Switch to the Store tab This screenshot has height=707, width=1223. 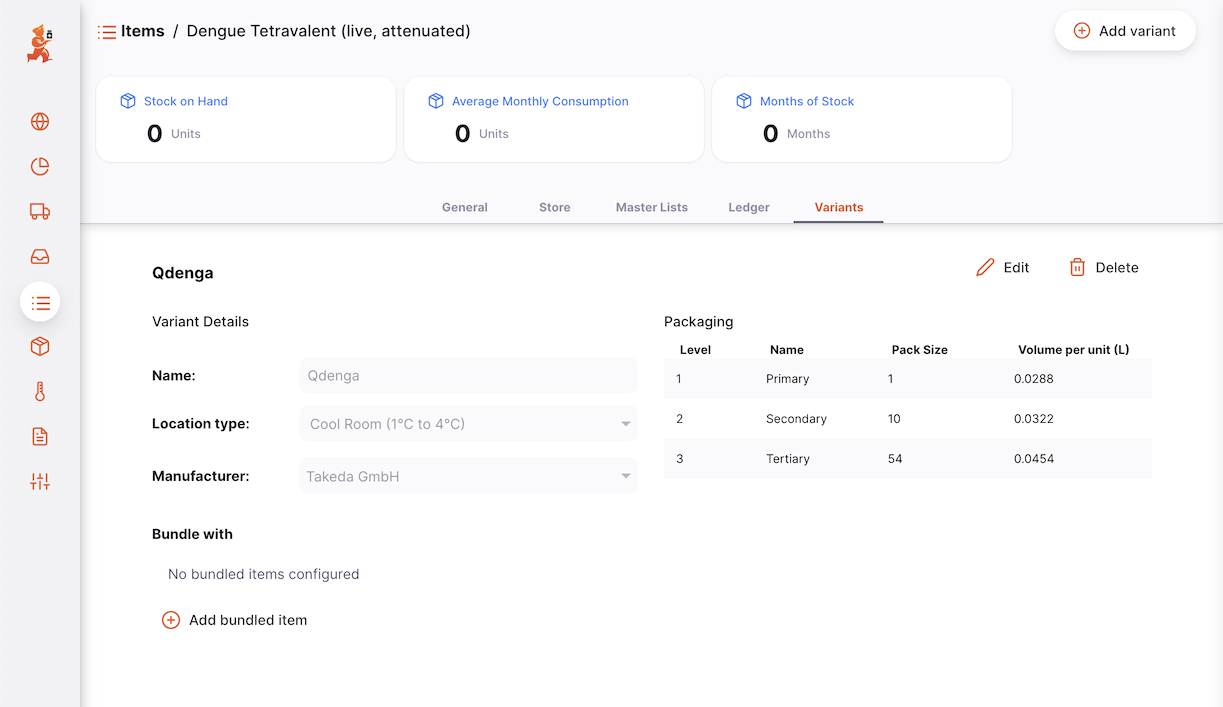pos(555,207)
